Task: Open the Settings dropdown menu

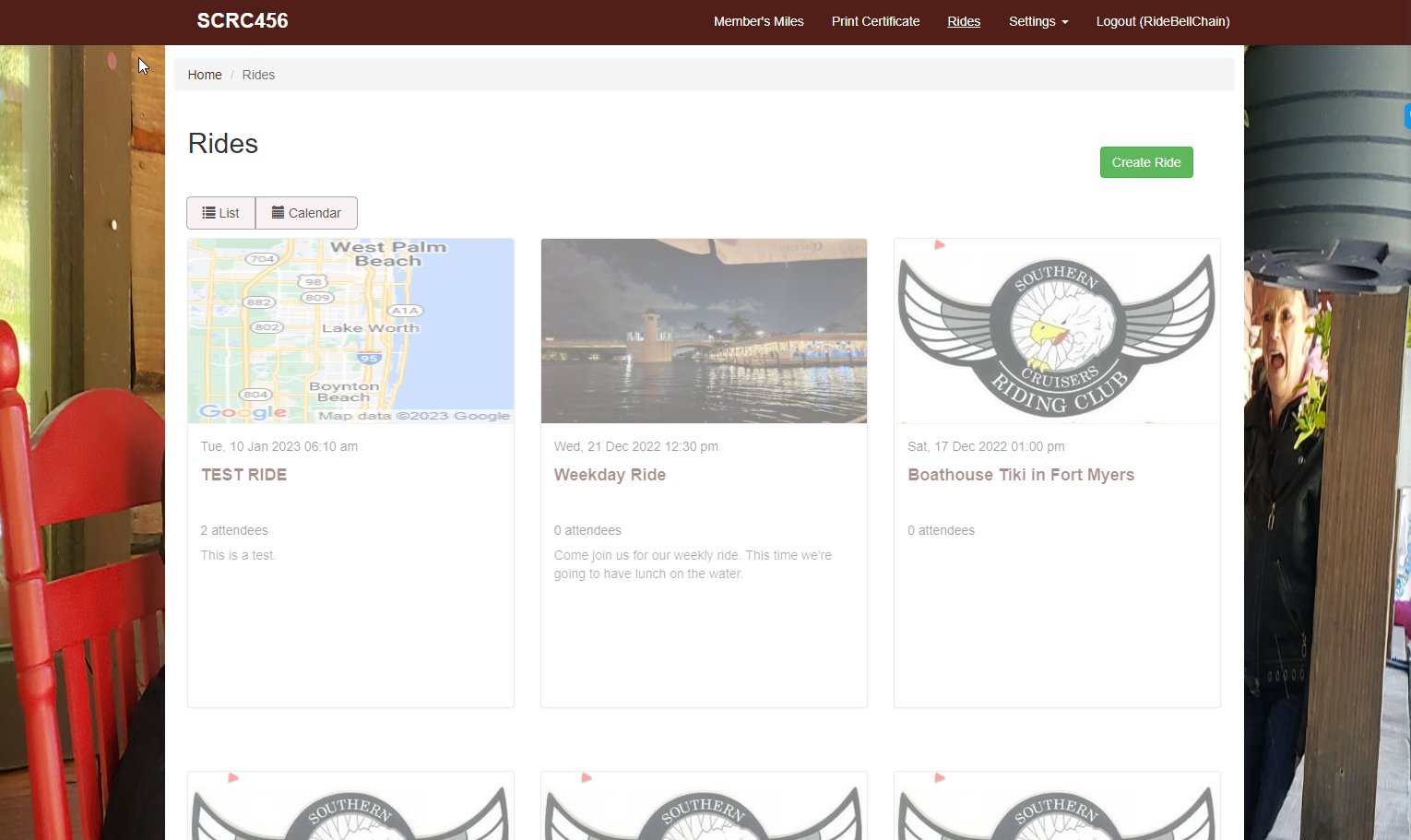Action: tap(1038, 21)
